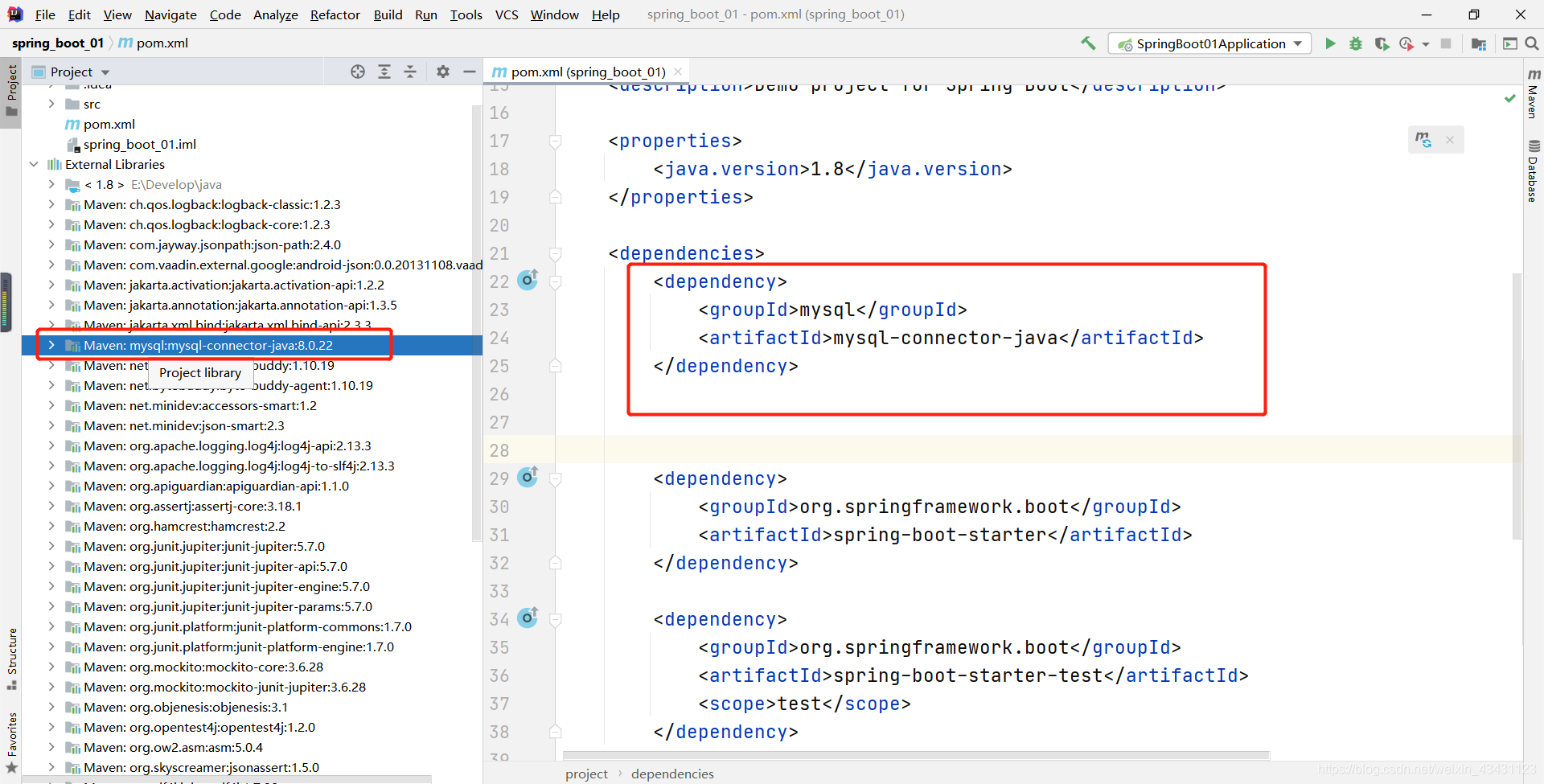Fold the mysql dependency at line 22
Image resolution: width=1544 pixels, height=784 pixels.
pos(555,282)
